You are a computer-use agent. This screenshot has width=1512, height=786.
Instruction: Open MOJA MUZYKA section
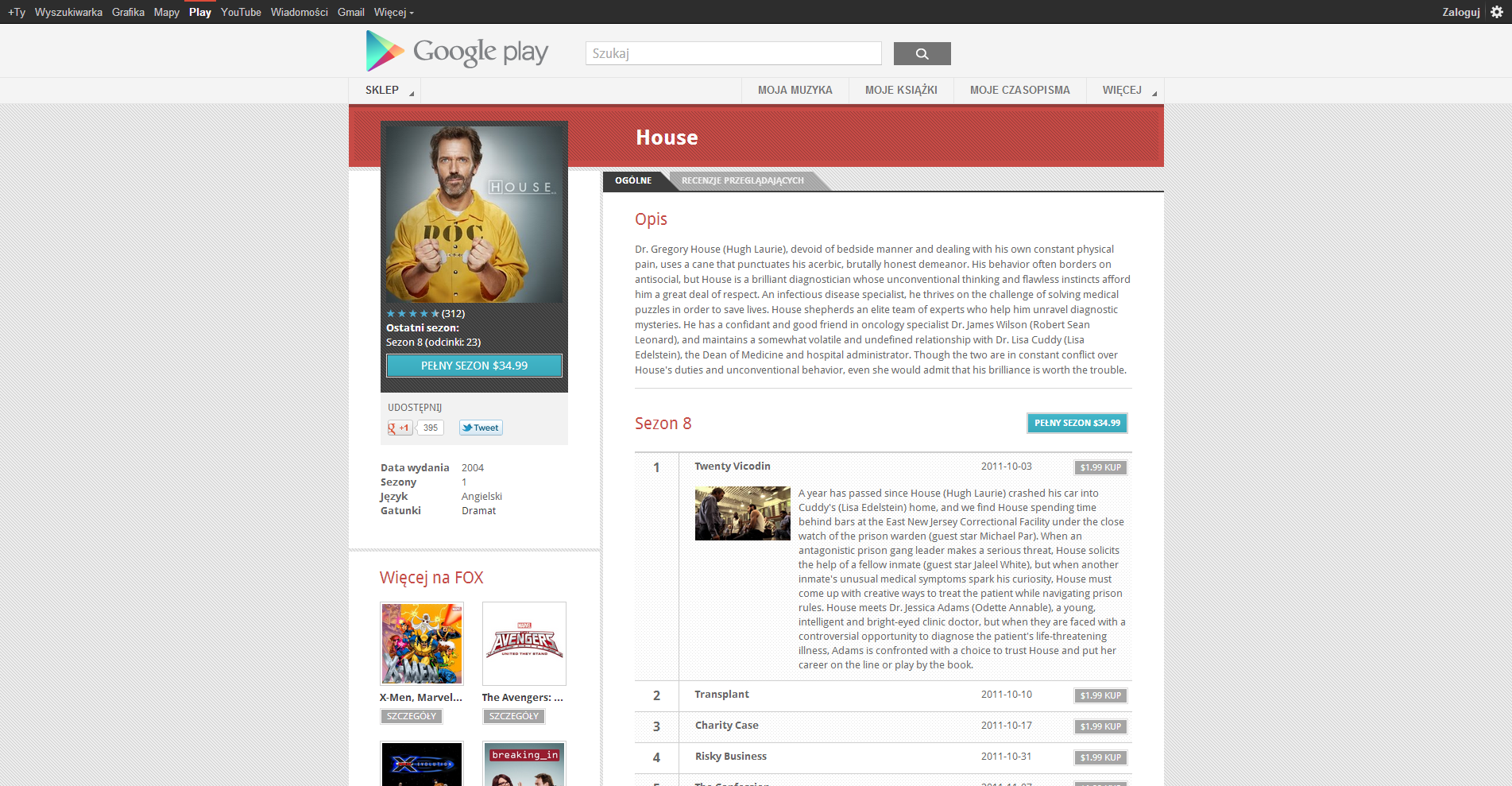point(795,91)
